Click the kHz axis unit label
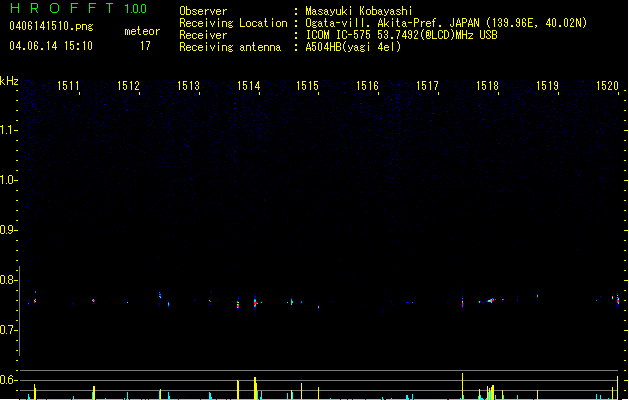629x400 pixels. tap(9, 81)
